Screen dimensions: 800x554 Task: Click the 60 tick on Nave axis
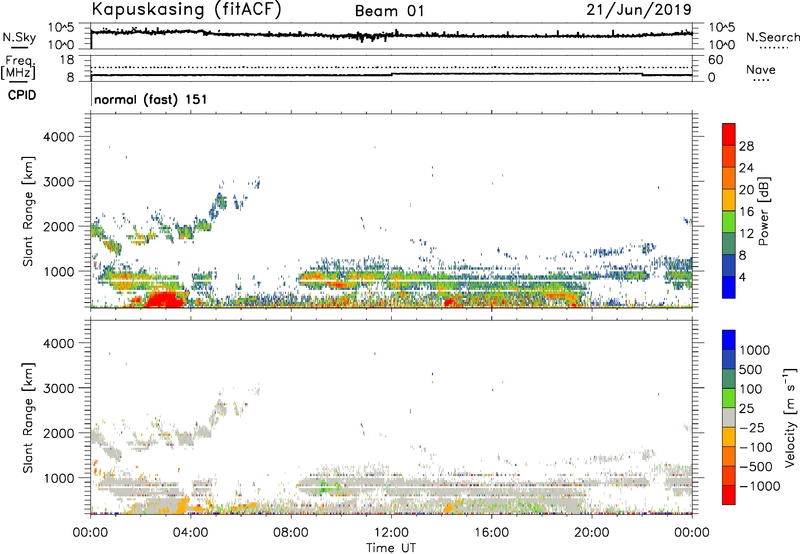point(715,60)
